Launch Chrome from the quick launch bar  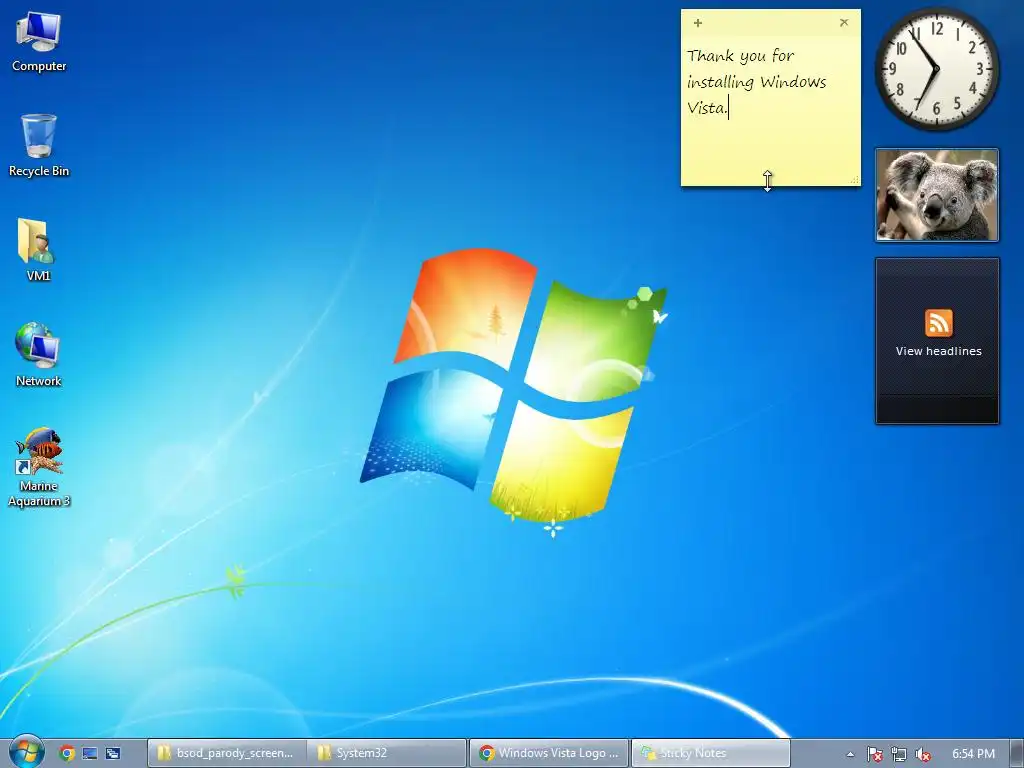click(x=67, y=753)
